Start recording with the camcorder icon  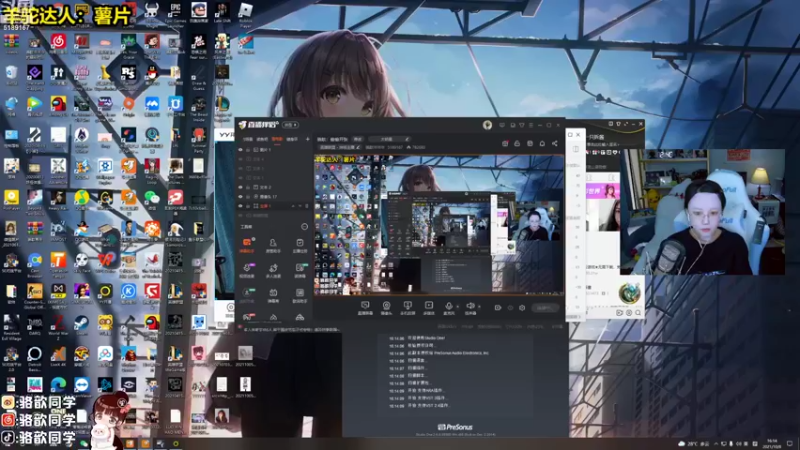(x=498, y=308)
